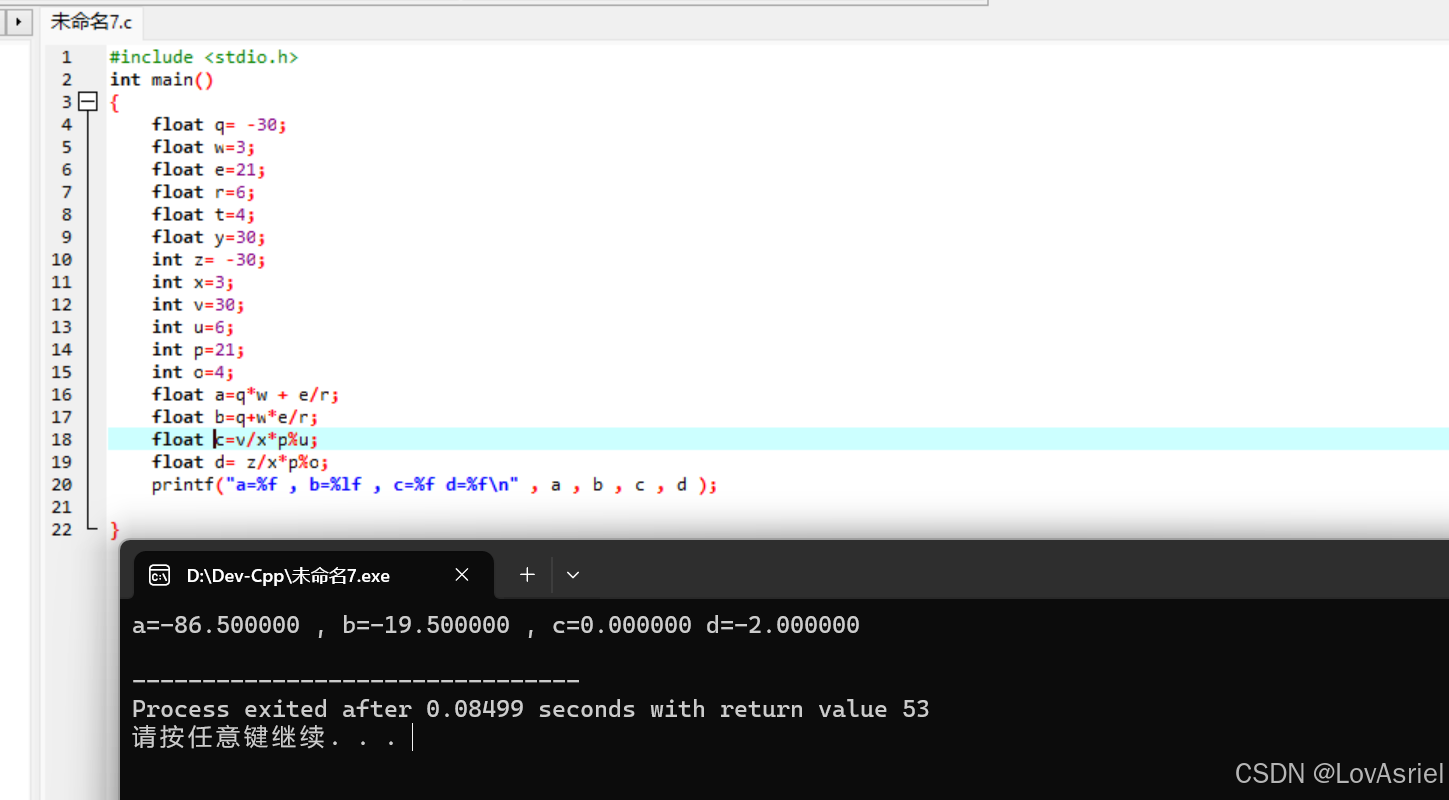1449x800 pixels.
Task: Click the closing brace on line 22
Action: 114,529
